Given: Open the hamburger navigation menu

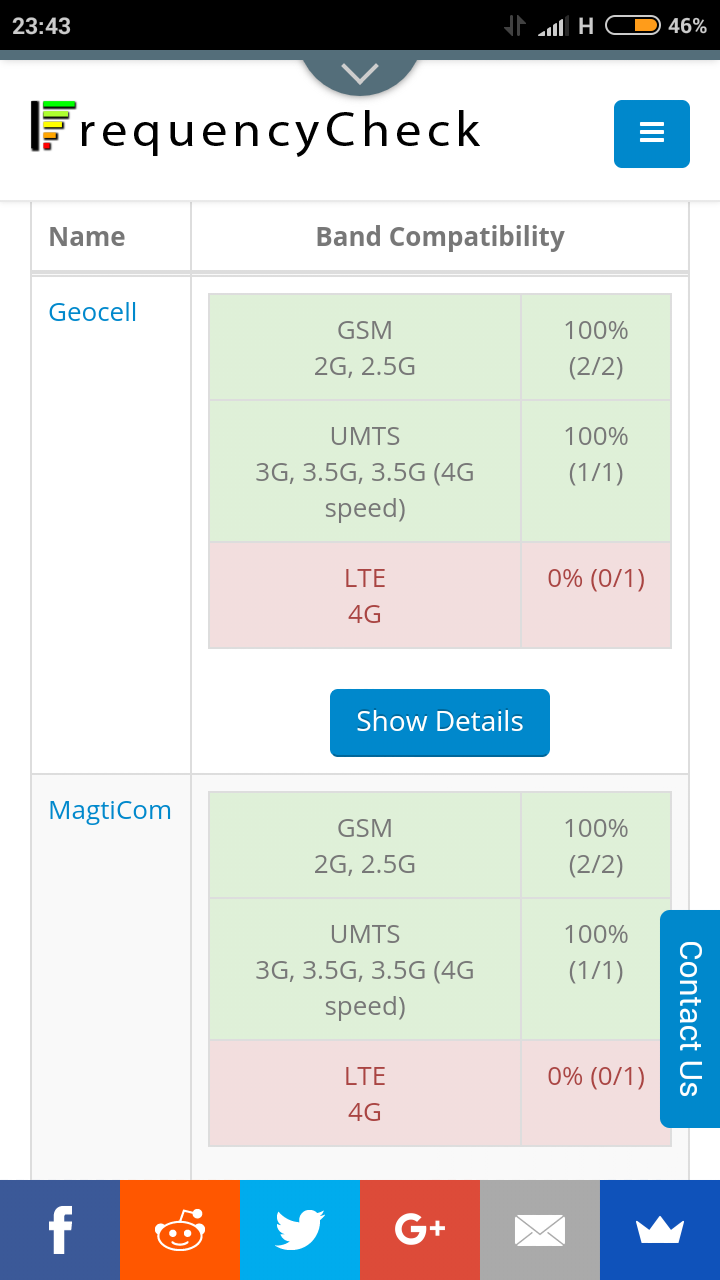Looking at the screenshot, I should 651,133.
